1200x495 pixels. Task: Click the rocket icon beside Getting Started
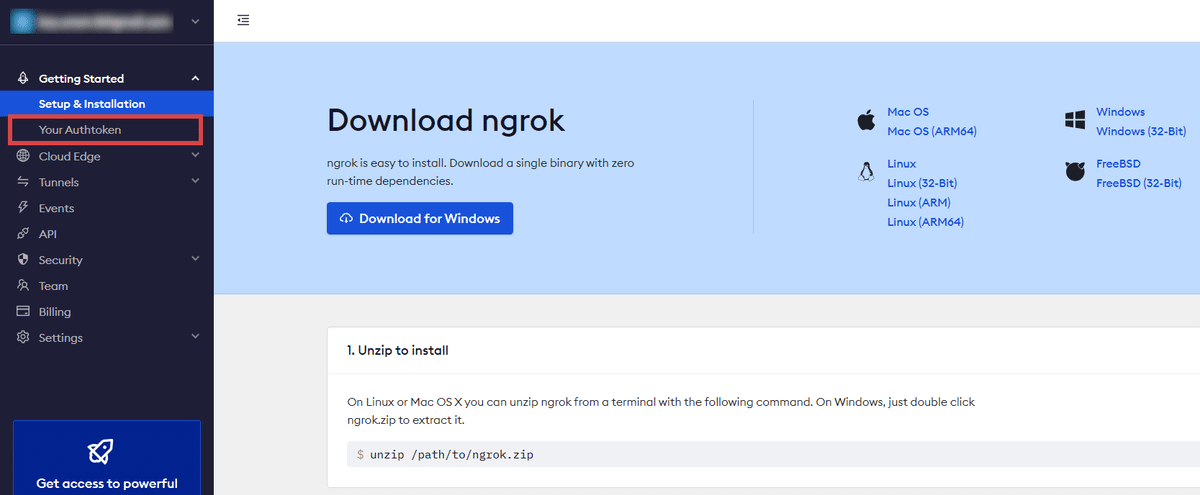tap(23, 78)
